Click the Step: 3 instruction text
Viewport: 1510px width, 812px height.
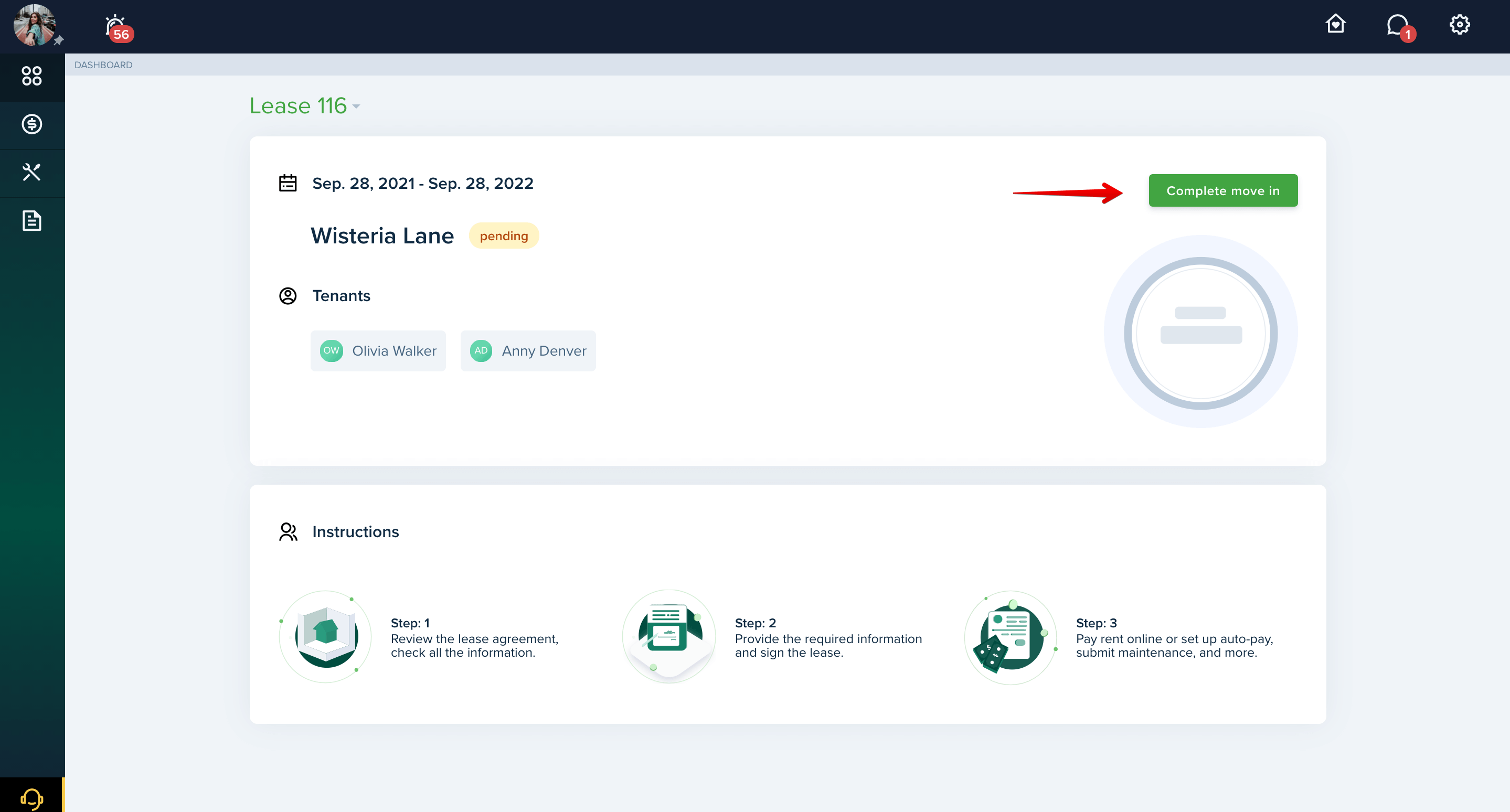click(x=1174, y=637)
